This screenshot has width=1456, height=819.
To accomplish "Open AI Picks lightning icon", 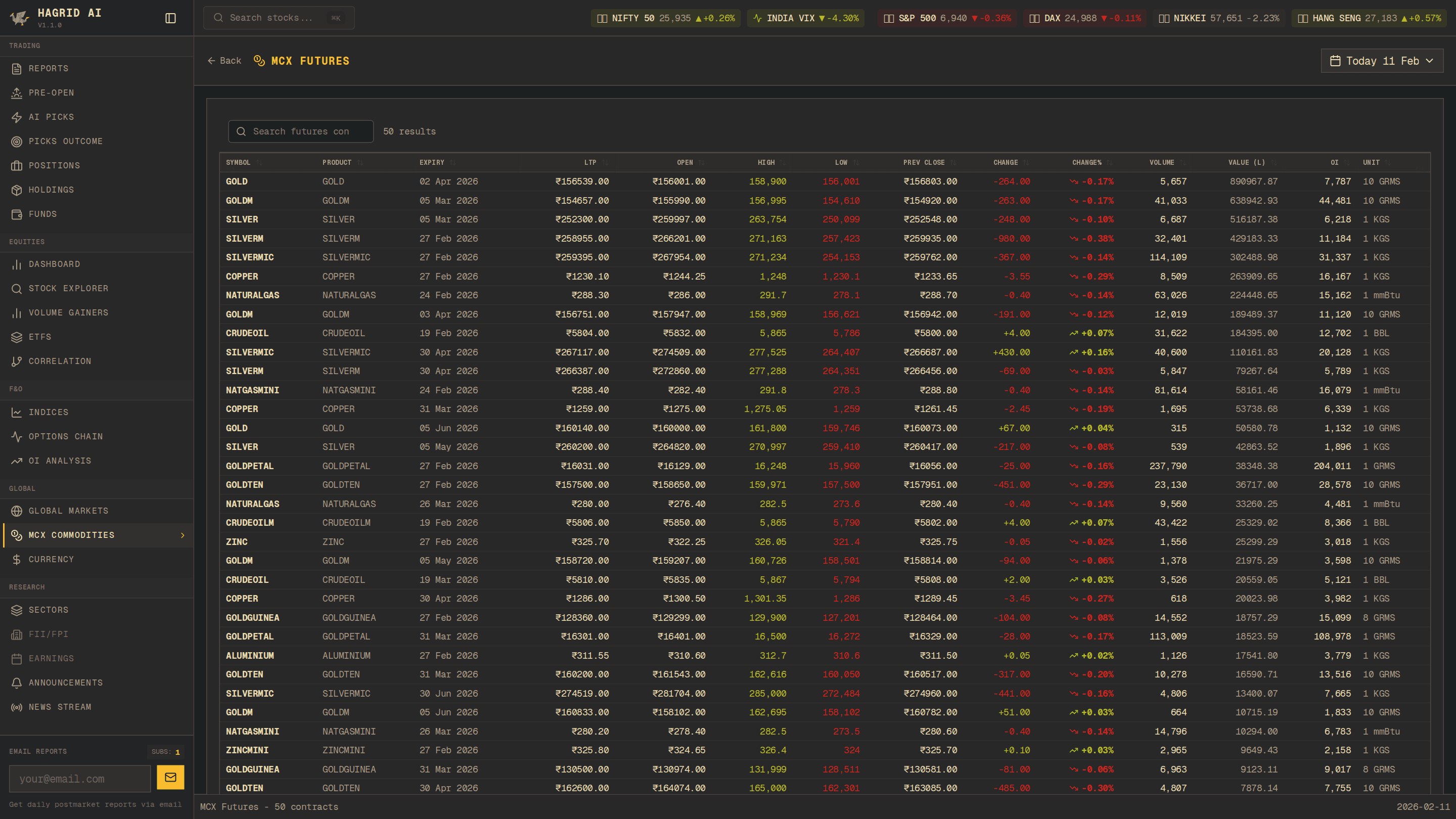I will (x=16, y=117).
